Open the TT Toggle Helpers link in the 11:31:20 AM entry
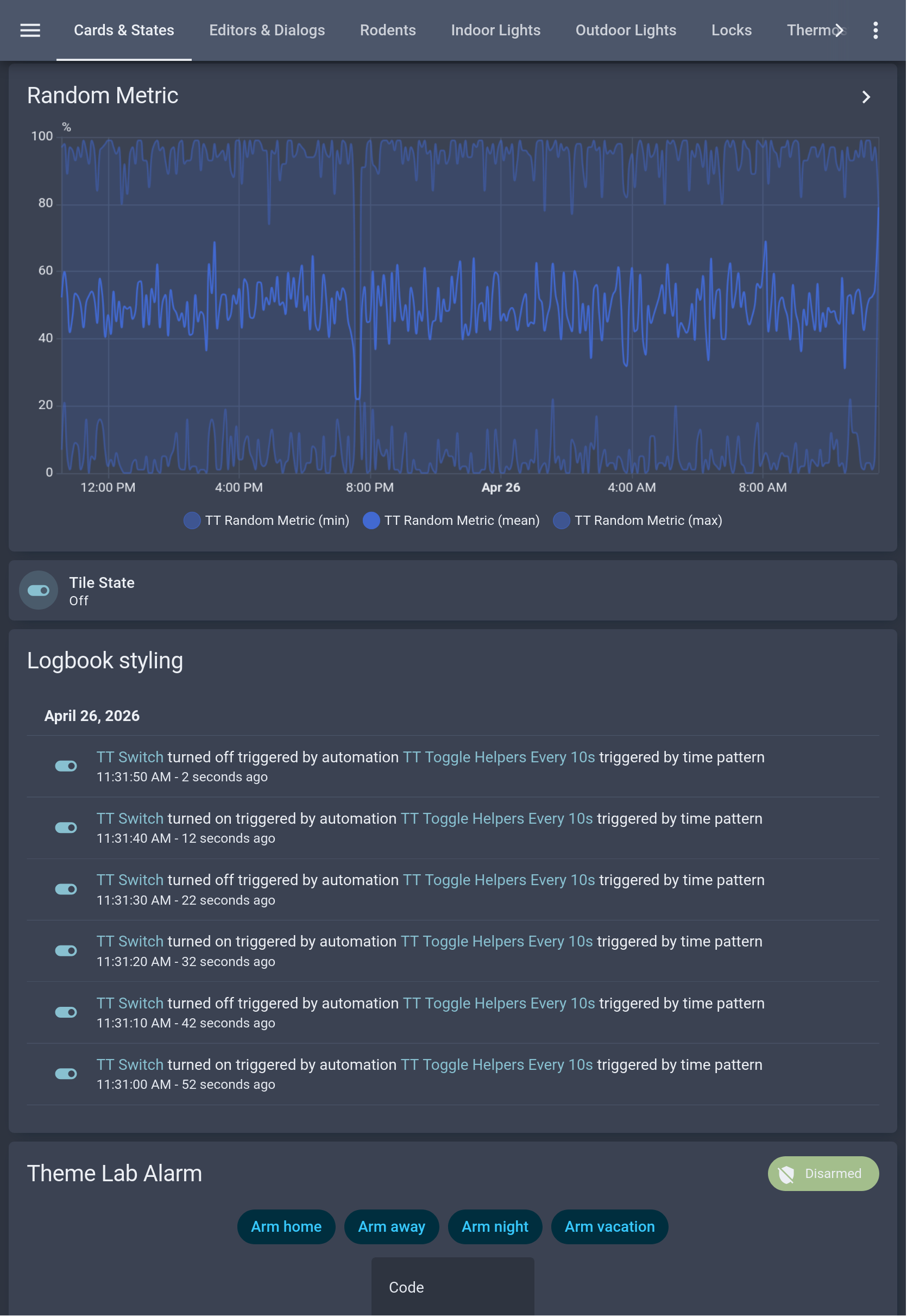The height and width of the screenshot is (1316, 907). click(497, 942)
